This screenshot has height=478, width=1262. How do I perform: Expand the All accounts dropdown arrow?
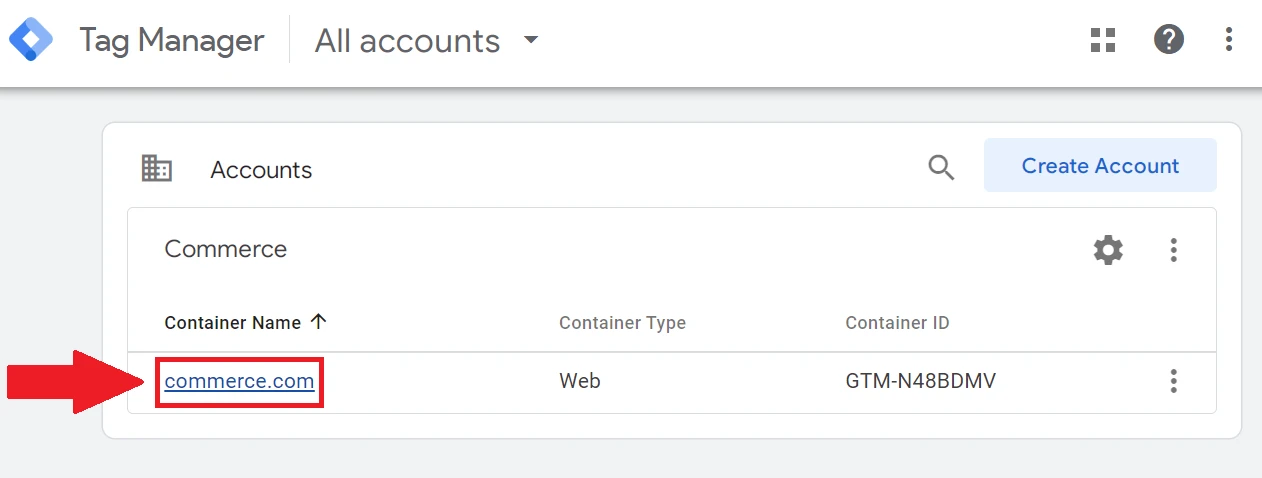tap(531, 40)
